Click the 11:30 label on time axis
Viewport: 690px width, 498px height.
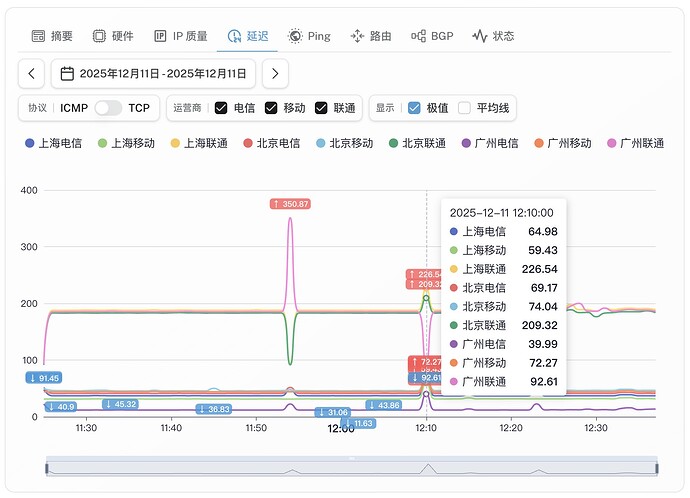pos(86,428)
